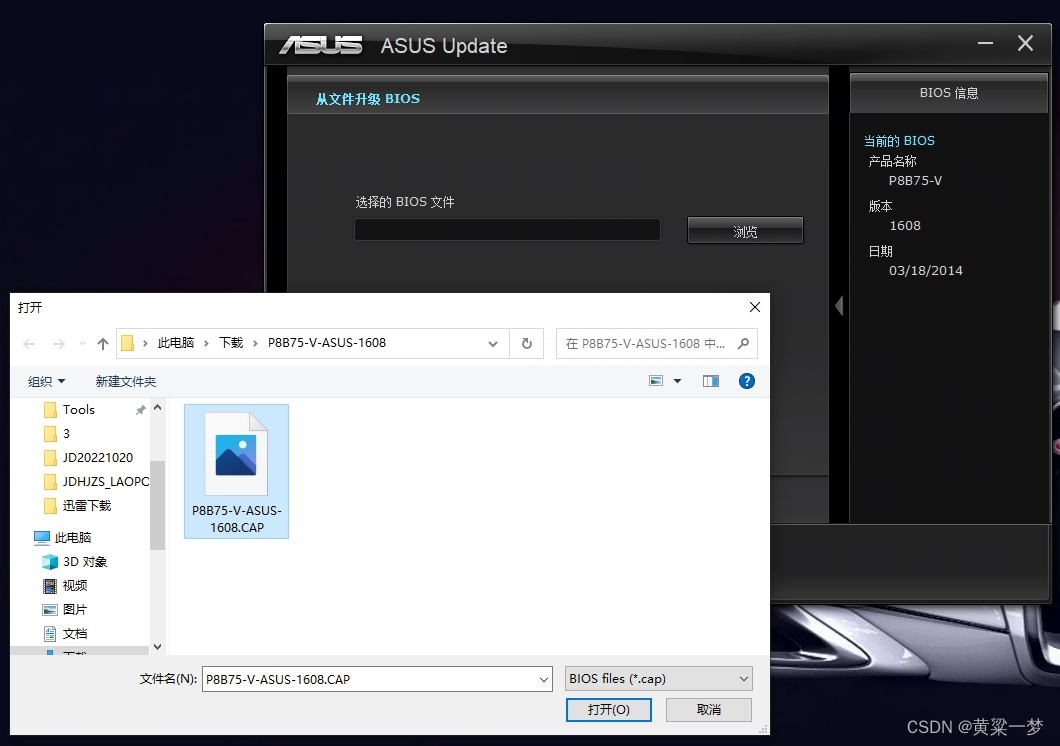Select 3D 对象 in the sidebar
Screen dimensions: 1060x746
pos(85,562)
